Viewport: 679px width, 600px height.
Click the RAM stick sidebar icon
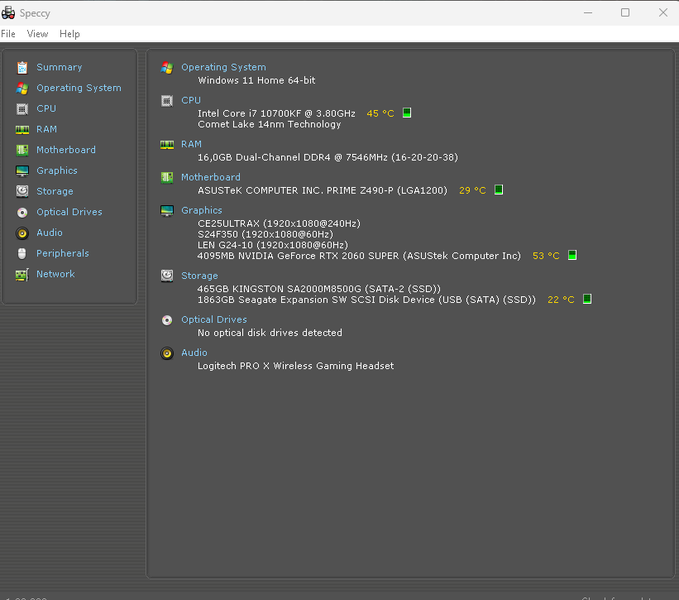click(22, 129)
